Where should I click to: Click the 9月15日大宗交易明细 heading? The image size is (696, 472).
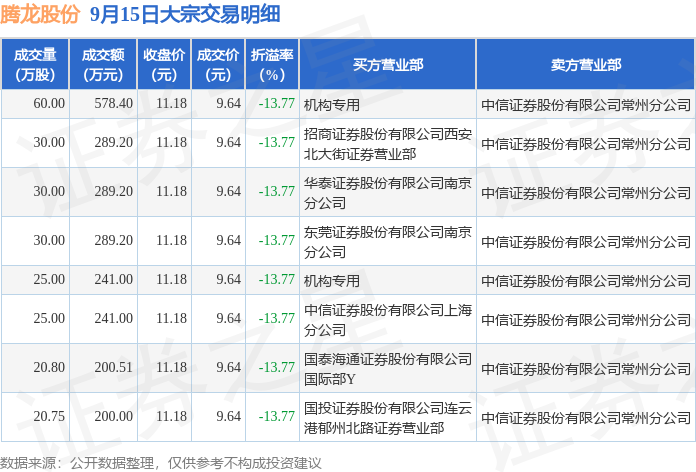click(x=185, y=14)
